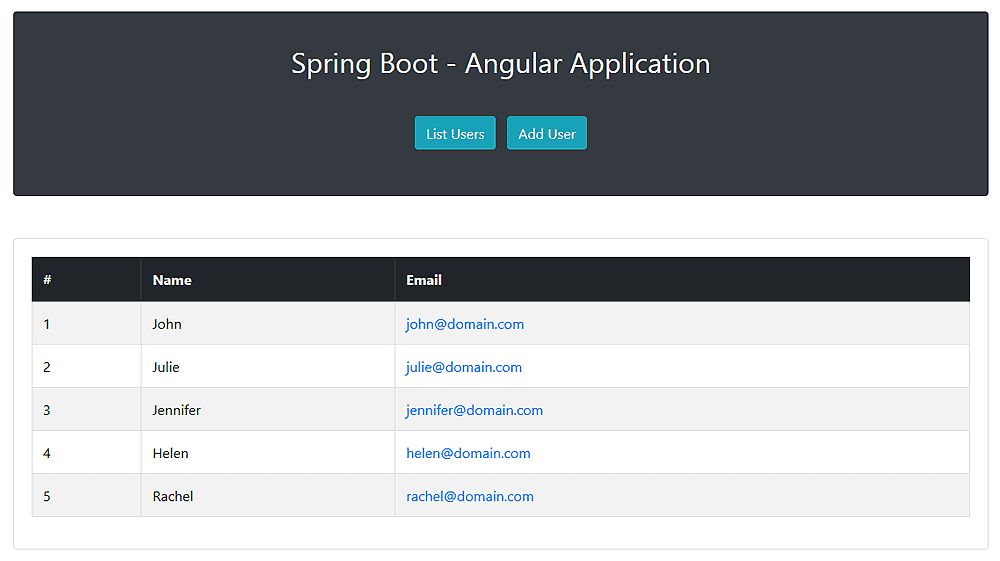The height and width of the screenshot is (561, 1000).
Task: Click the List Users button
Action: [x=455, y=133]
